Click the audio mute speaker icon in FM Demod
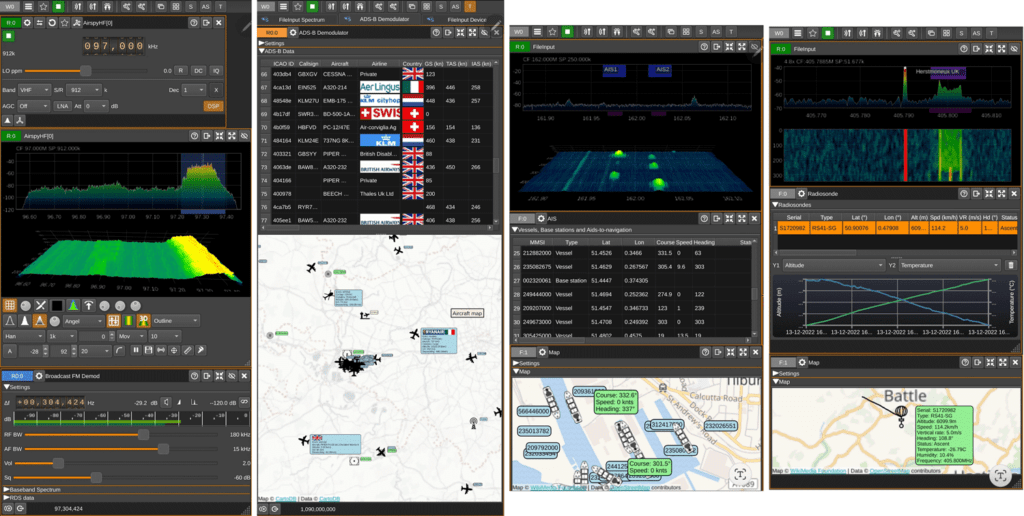 (167, 402)
